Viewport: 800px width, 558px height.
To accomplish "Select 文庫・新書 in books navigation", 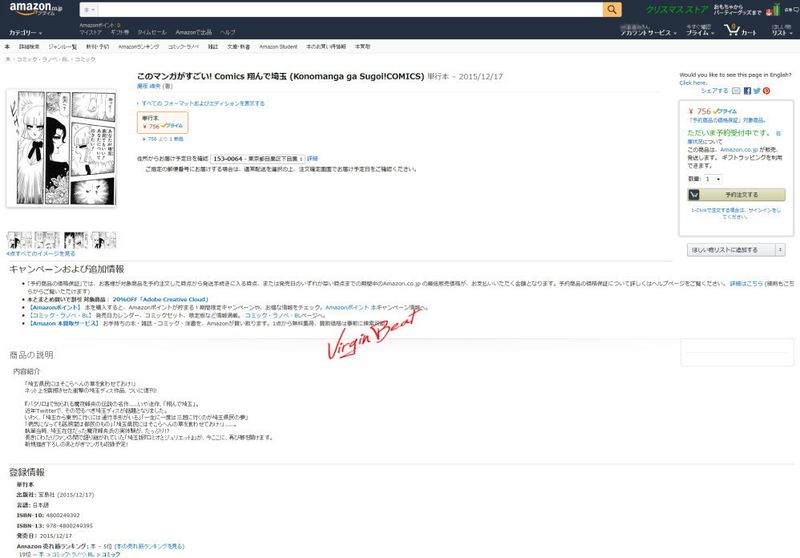I will pos(238,46).
